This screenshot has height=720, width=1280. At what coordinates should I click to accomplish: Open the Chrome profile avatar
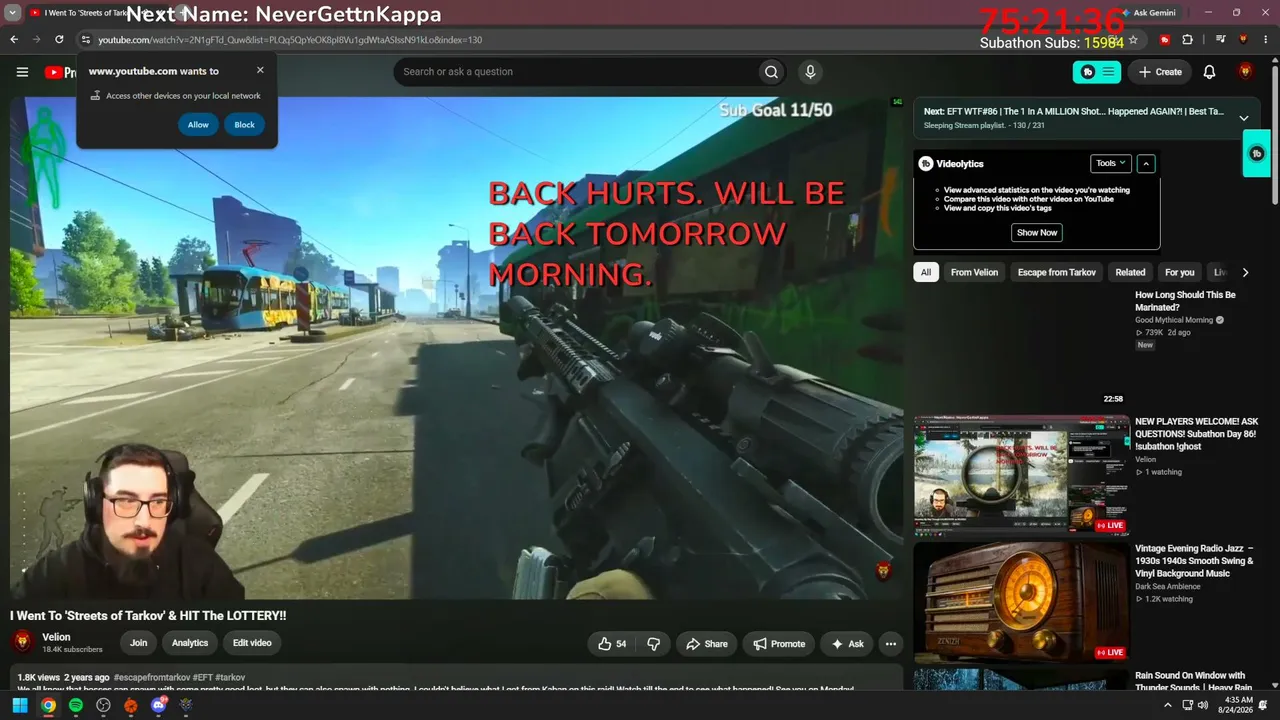point(1243,40)
